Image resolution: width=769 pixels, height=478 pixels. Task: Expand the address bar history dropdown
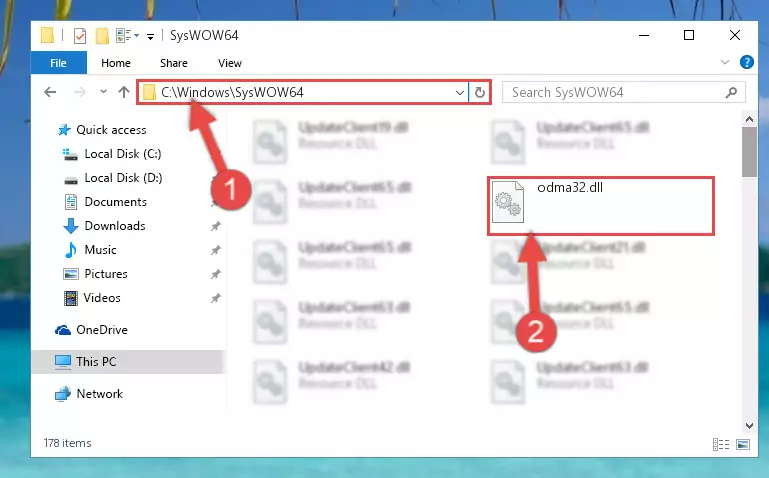coord(460,92)
